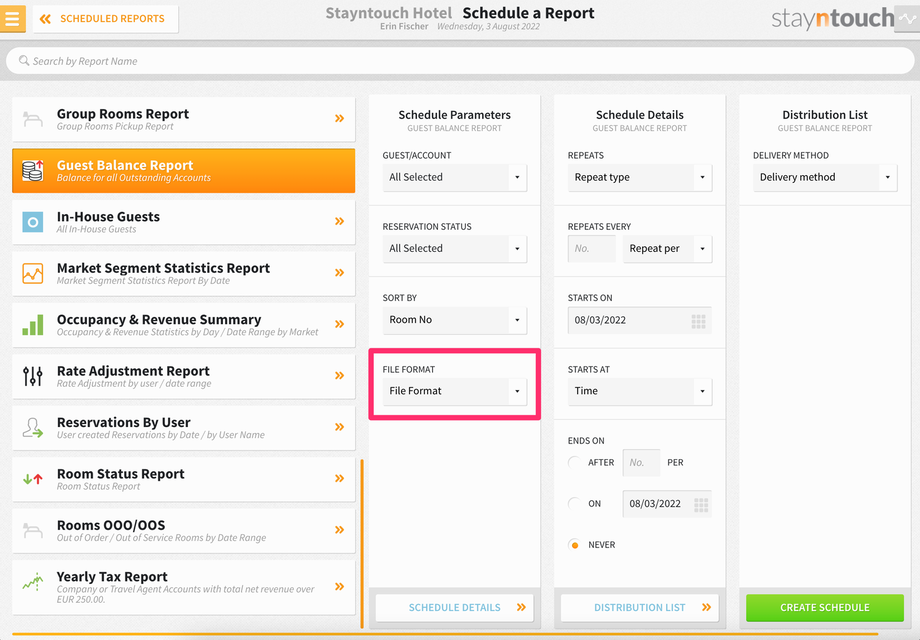Select the Ends On ON radio button
This screenshot has height=640, width=920.
coord(575,503)
